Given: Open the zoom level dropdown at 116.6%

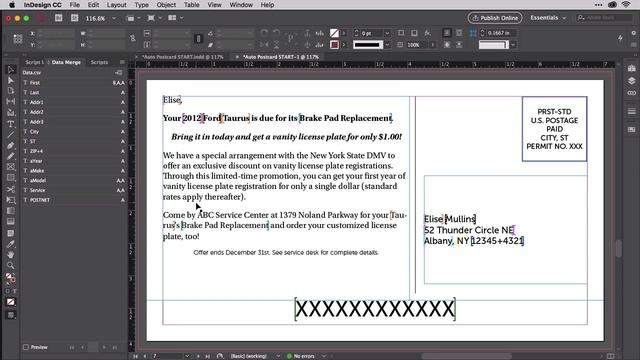Looking at the screenshot, I should point(114,18).
